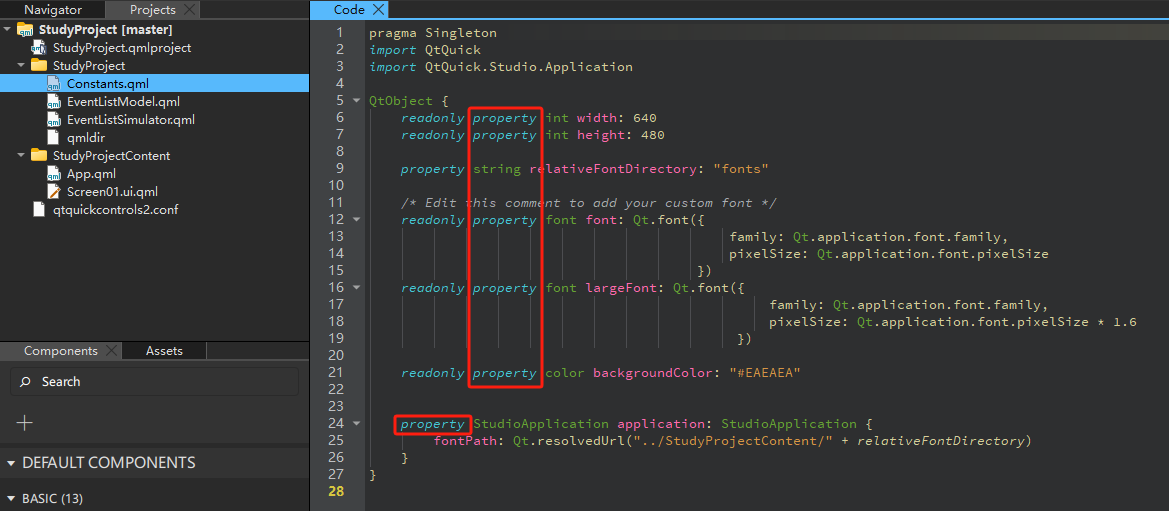1169x511 pixels.
Task: Select qtquickcontrols2.conf file
Action: [x=116, y=210]
